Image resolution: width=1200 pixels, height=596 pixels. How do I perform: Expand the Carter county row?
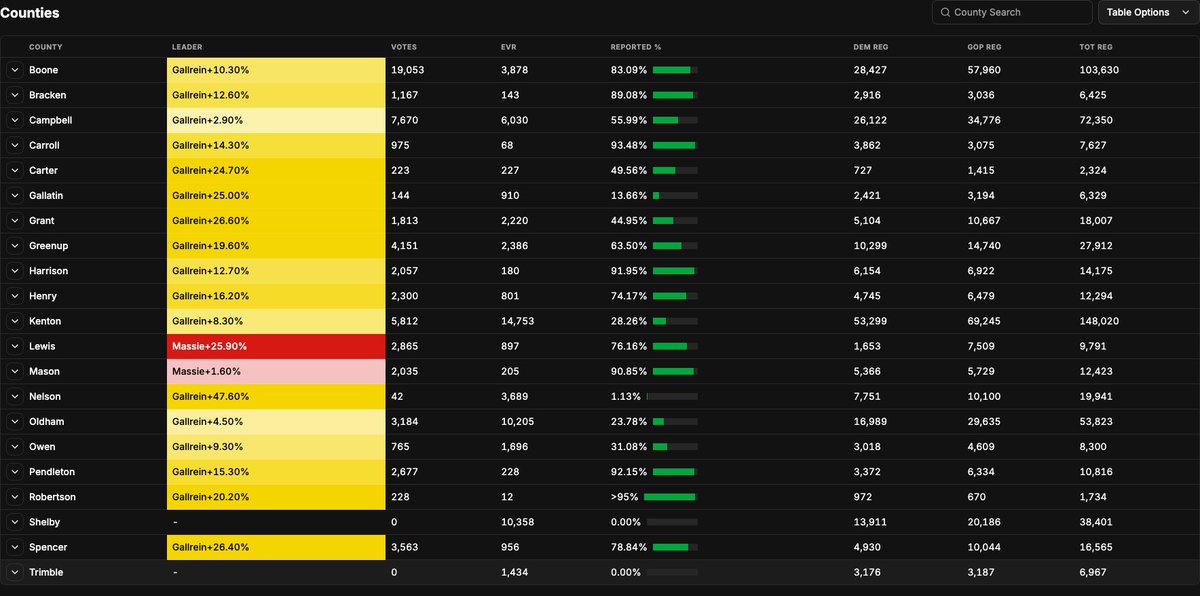click(15, 170)
